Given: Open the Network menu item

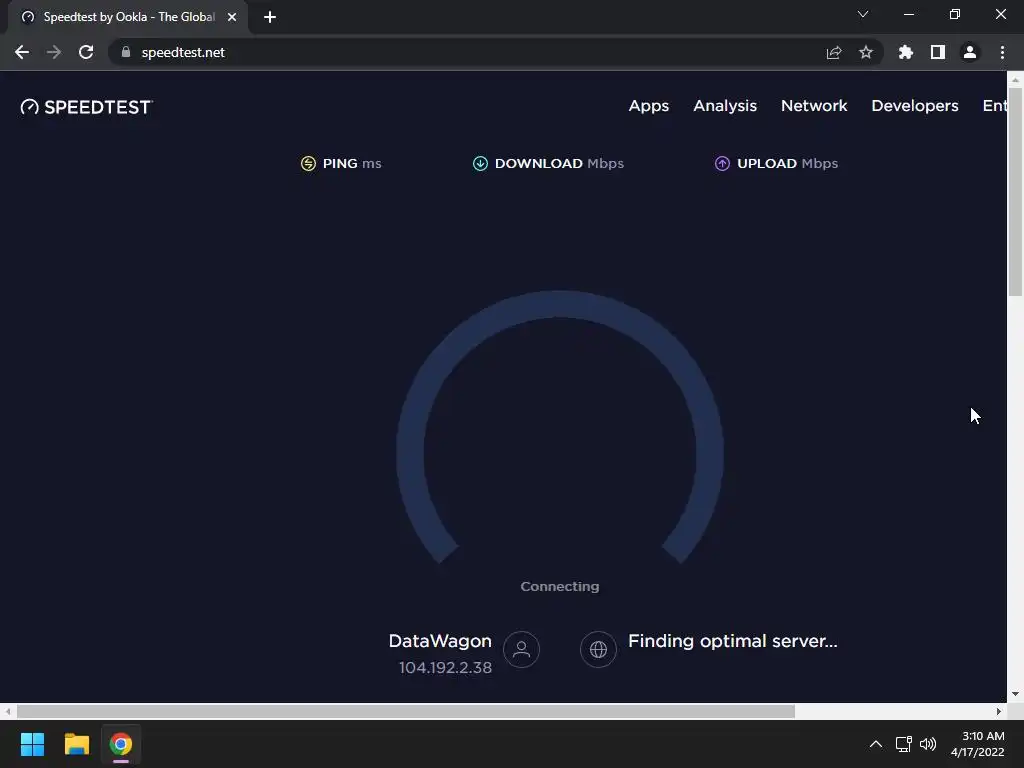Looking at the screenshot, I should pos(814,106).
